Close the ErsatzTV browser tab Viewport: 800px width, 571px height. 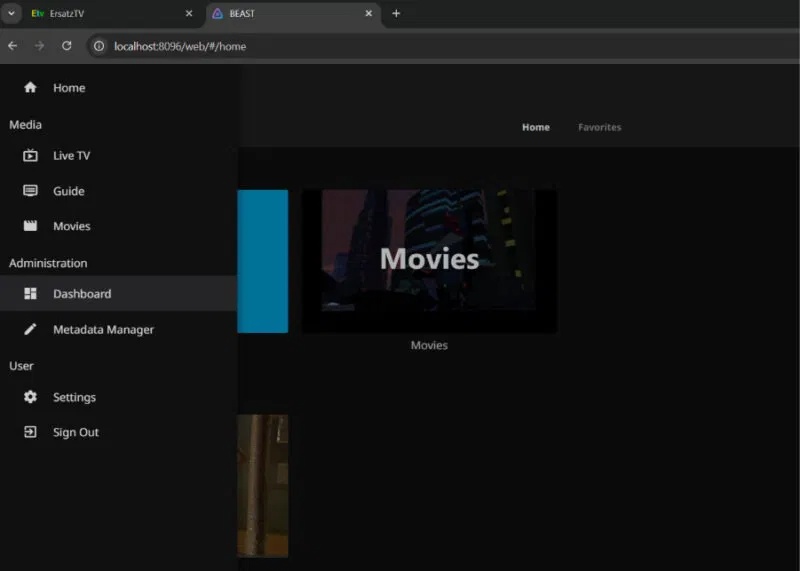(189, 14)
